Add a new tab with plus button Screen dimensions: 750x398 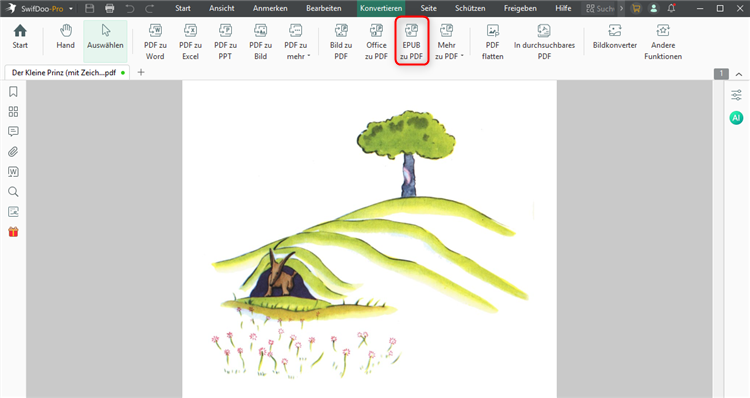pyautogui.click(x=141, y=72)
